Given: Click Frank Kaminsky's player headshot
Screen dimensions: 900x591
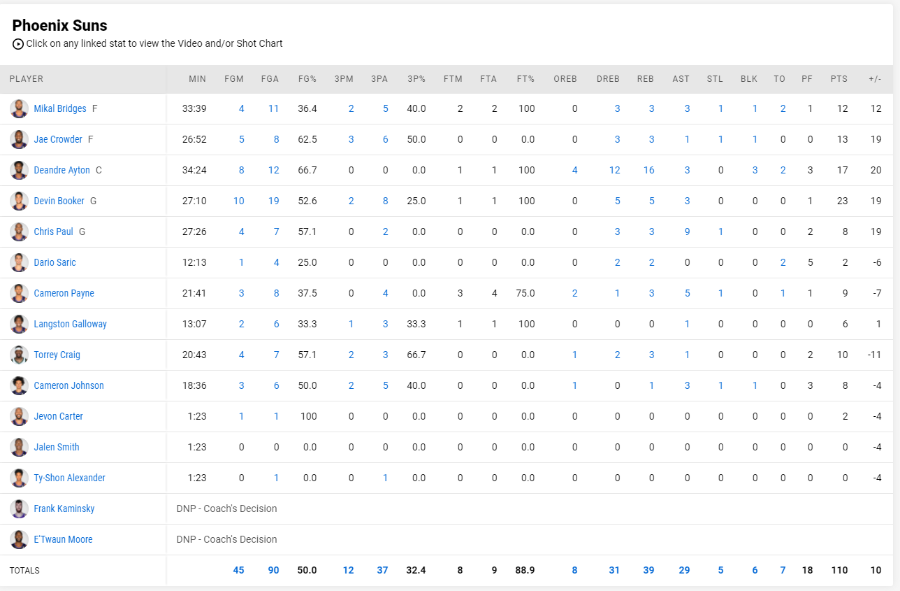Looking at the screenshot, I should point(19,508).
